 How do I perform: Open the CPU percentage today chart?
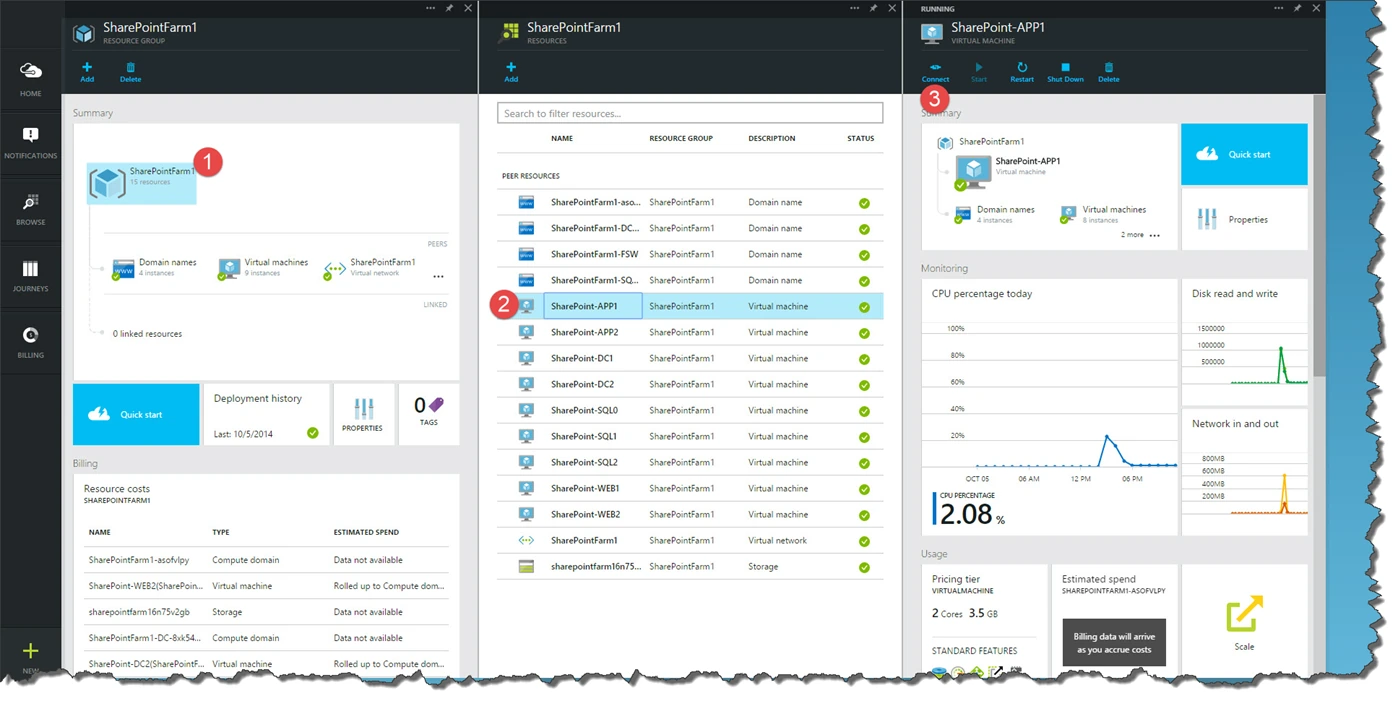click(x=1049, y=407)
